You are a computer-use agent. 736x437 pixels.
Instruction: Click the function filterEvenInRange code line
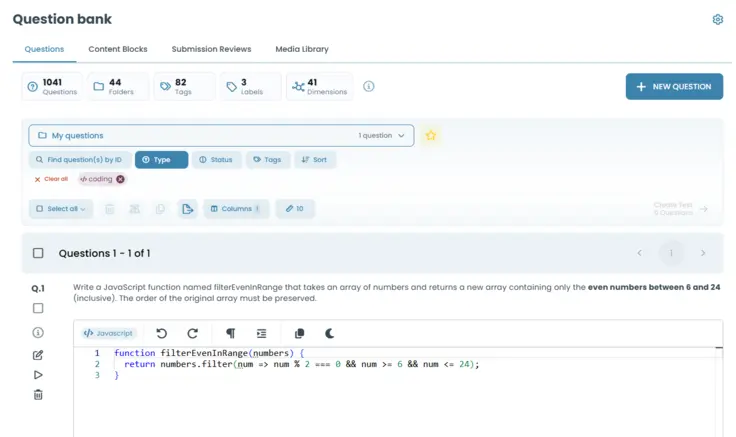pyautogui.click(x=209, y=353)
